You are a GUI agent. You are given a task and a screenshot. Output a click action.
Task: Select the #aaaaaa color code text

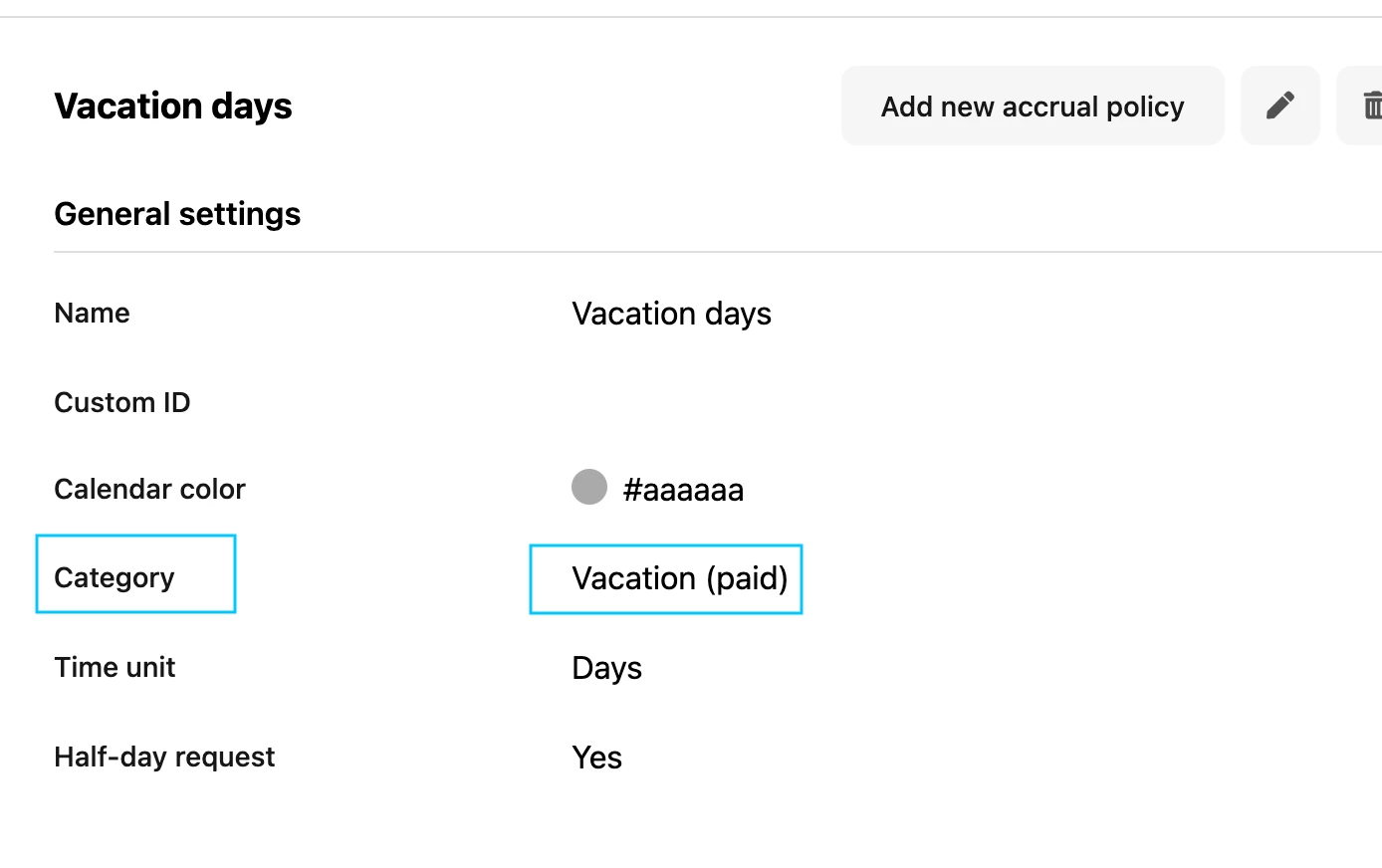coord(683,490)
